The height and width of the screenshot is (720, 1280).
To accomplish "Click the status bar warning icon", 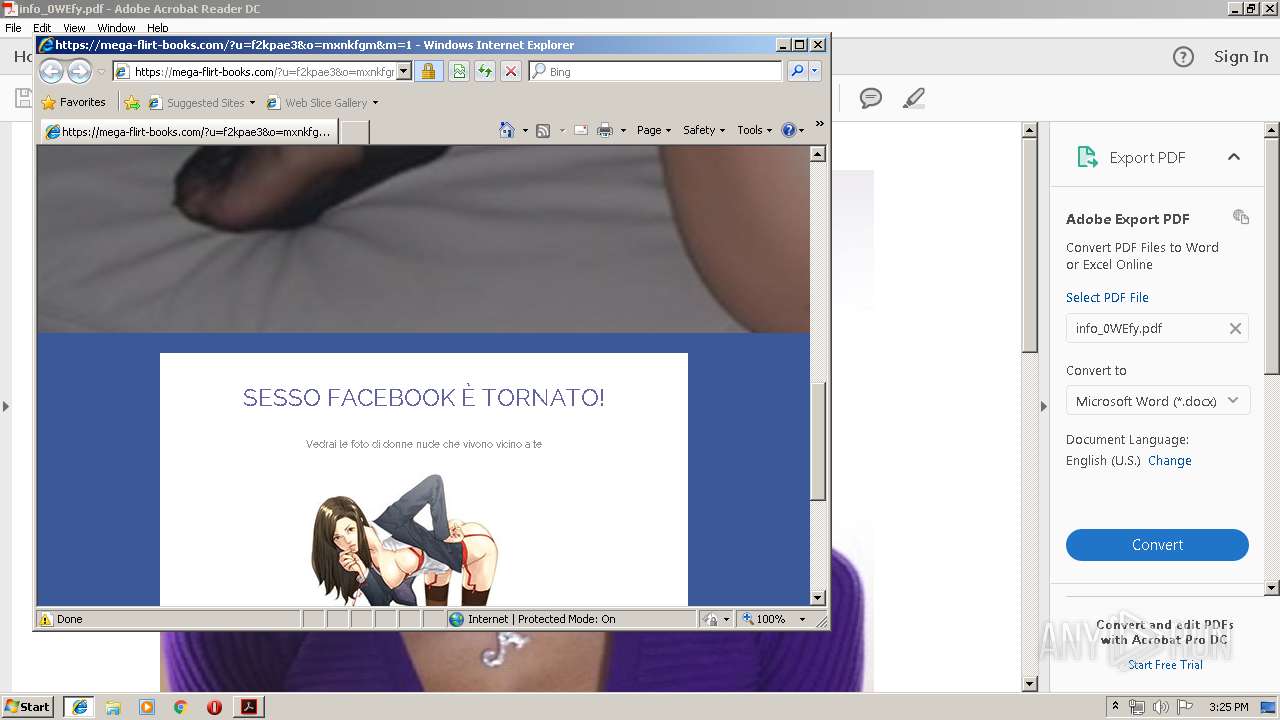I will [46, 619].
